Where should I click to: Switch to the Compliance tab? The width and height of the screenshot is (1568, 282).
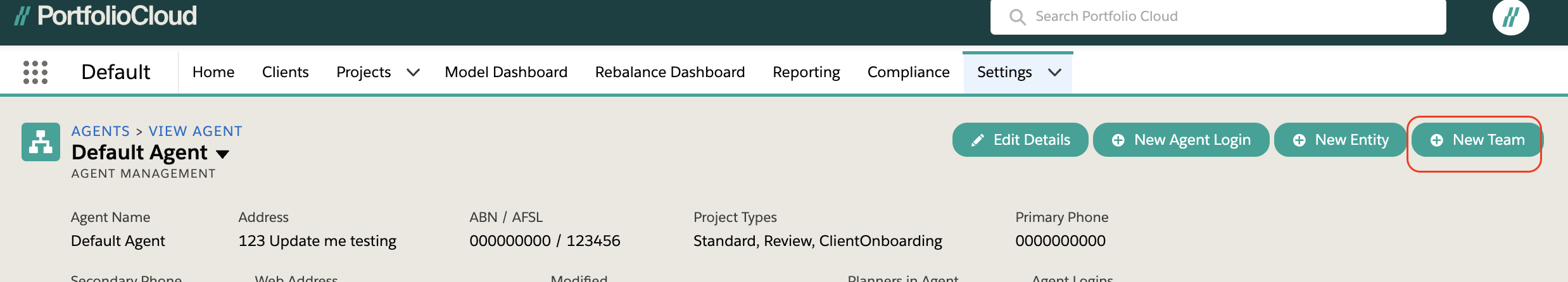[908, 72]
